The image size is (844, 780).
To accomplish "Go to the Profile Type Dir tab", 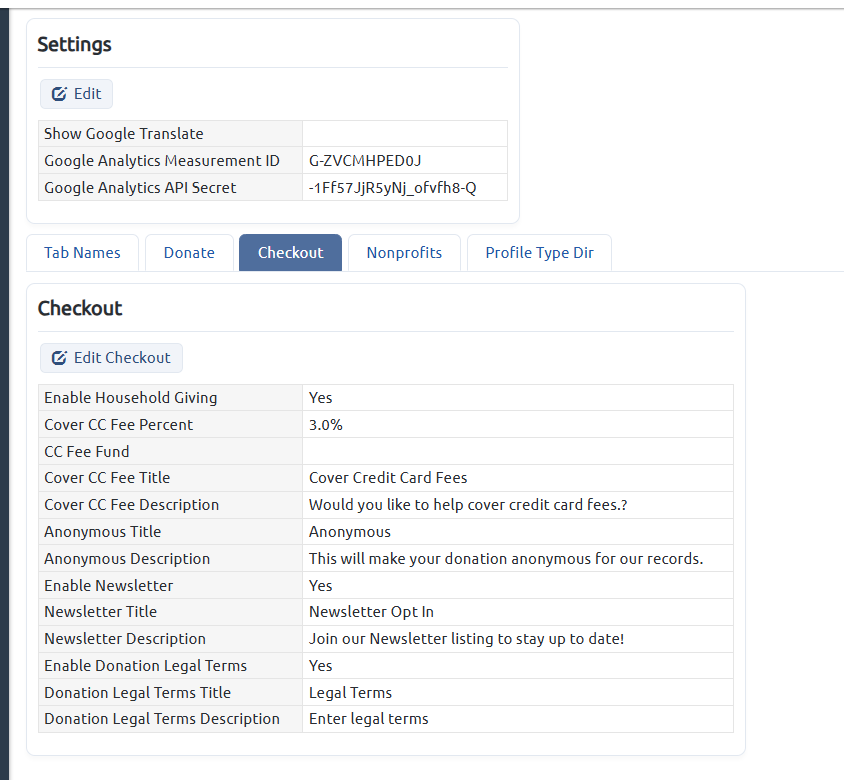I will tap(539, 252).
